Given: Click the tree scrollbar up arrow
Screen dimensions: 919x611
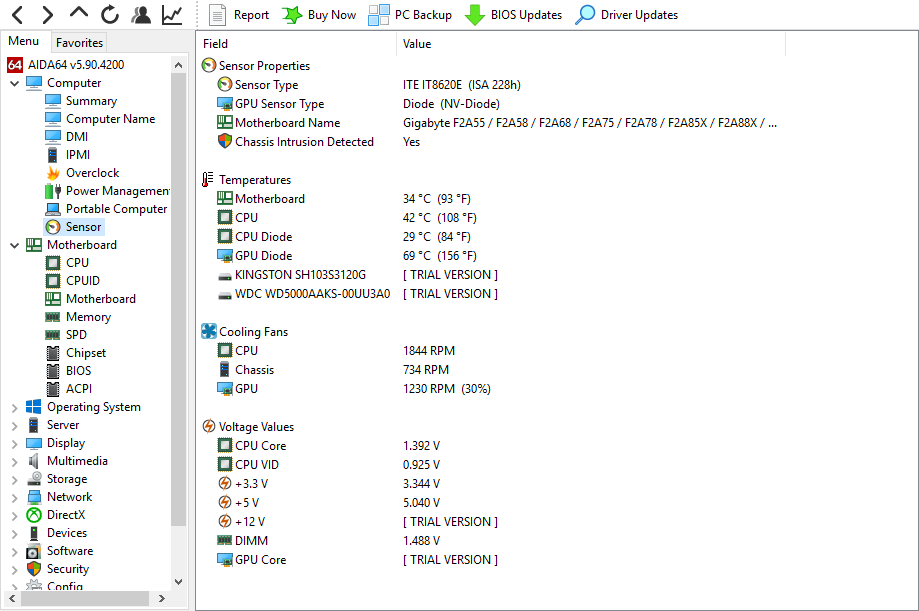Looking at the screenshot, I should (179, 65).
